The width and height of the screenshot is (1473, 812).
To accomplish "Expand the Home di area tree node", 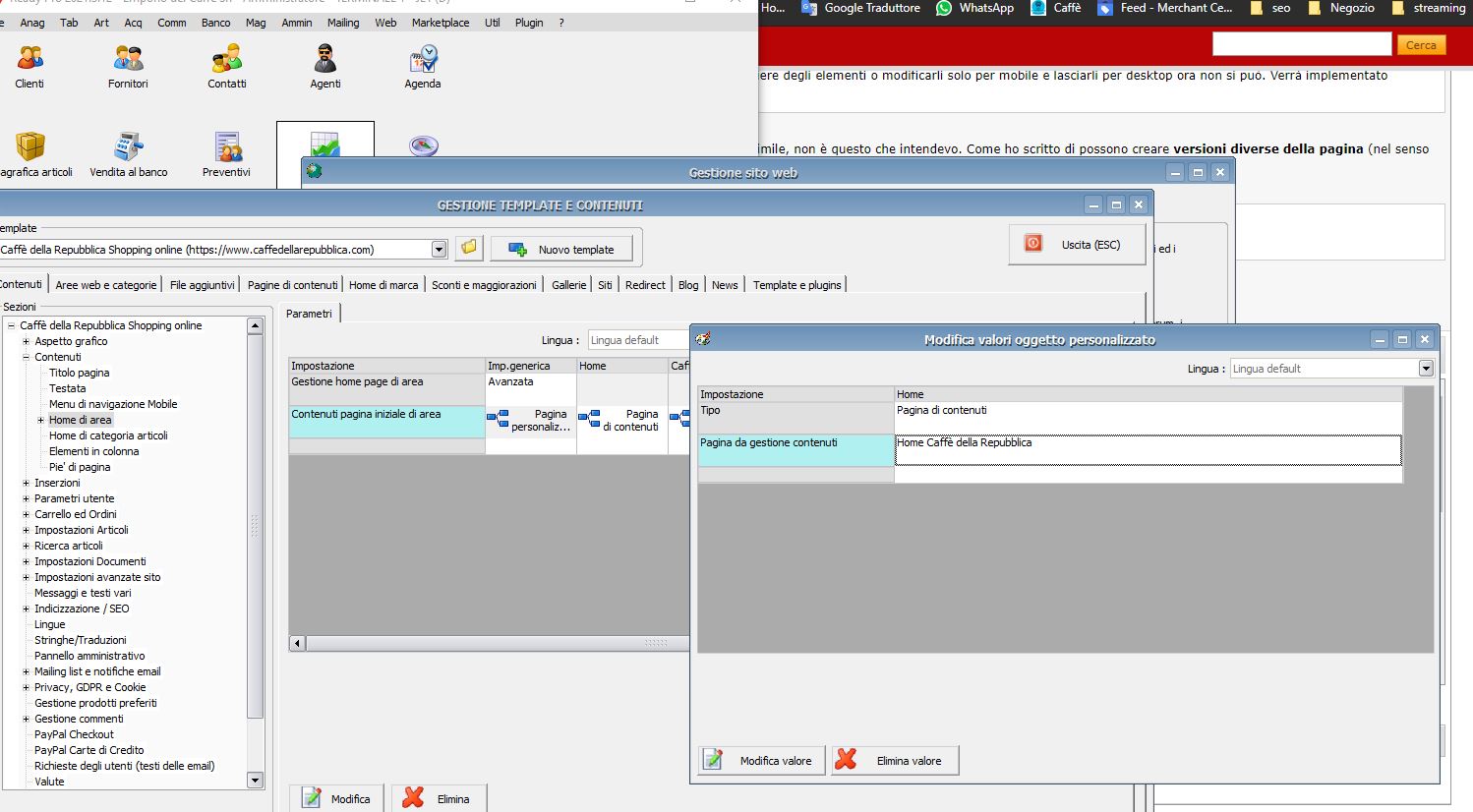I will (41, 420).
